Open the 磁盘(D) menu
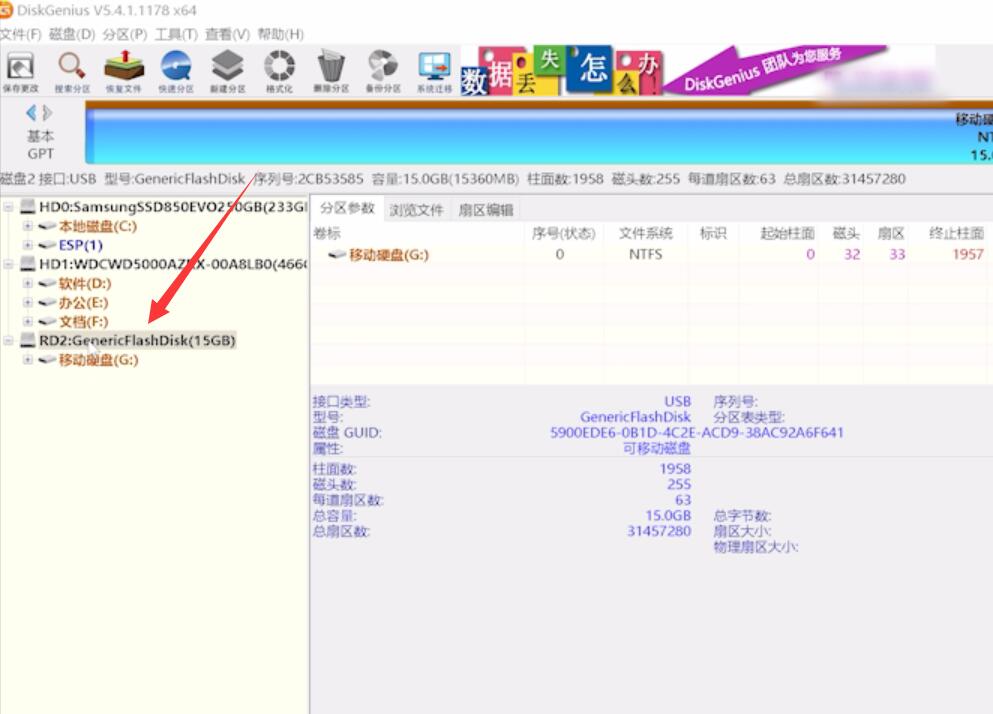 pyautogui.click(x=72, y=34)
